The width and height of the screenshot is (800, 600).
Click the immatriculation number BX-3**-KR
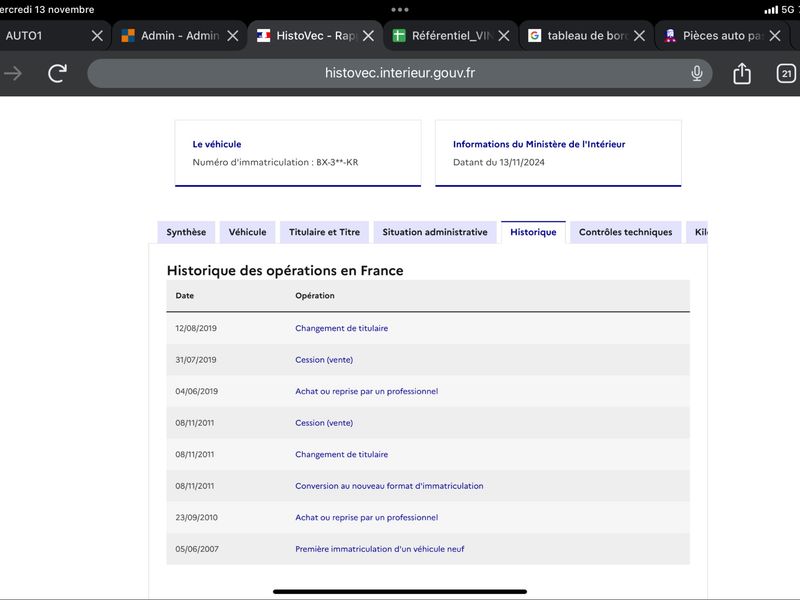click(337, 162)
